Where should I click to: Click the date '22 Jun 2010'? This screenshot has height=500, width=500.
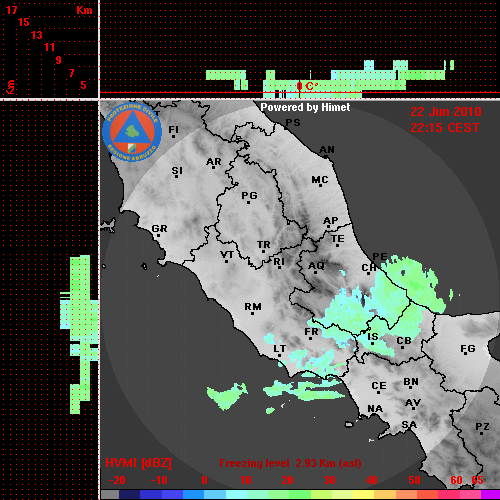(x=446, y=112)
